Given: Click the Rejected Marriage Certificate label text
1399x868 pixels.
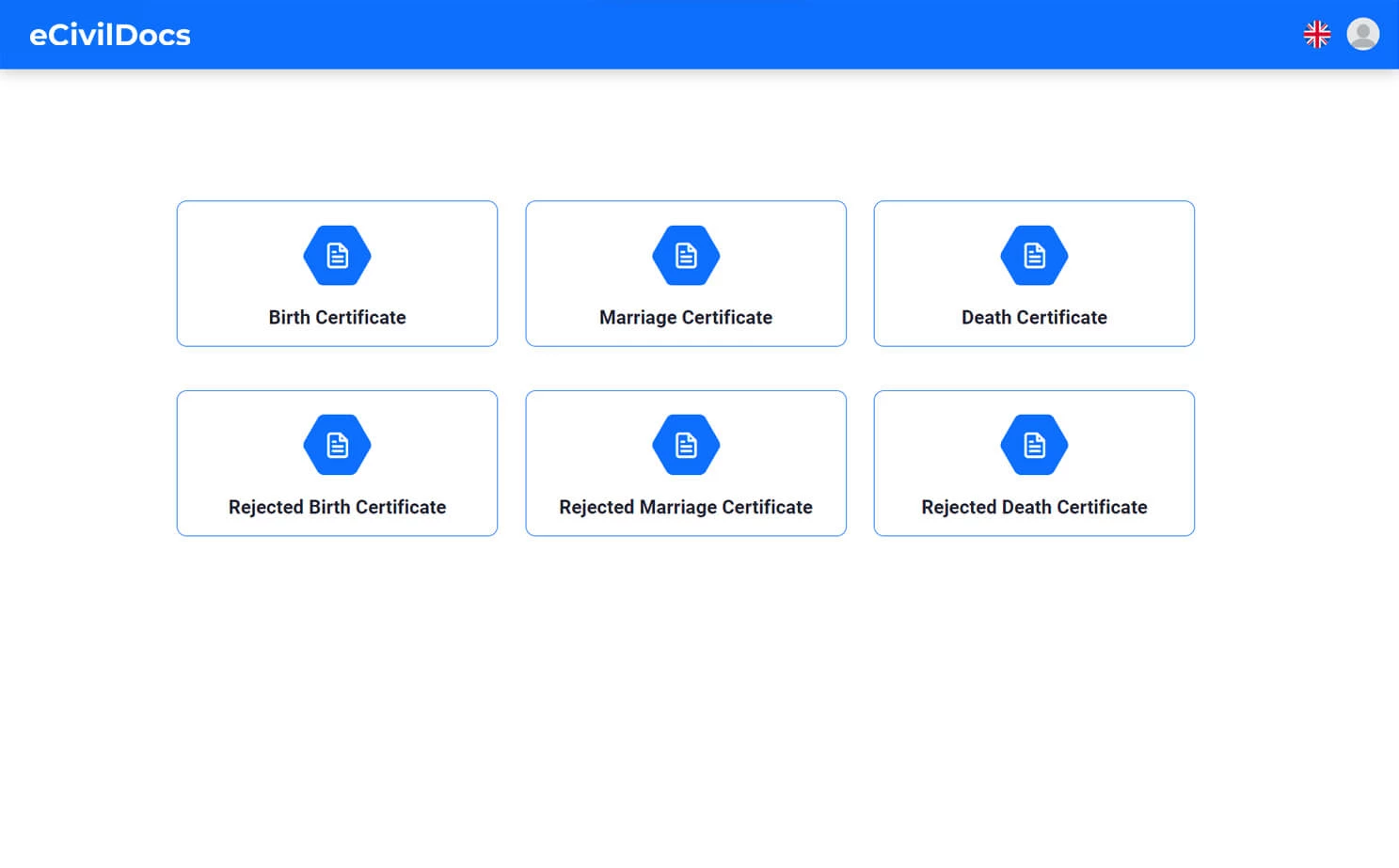Looking at the screenshot, I should 685,507.
